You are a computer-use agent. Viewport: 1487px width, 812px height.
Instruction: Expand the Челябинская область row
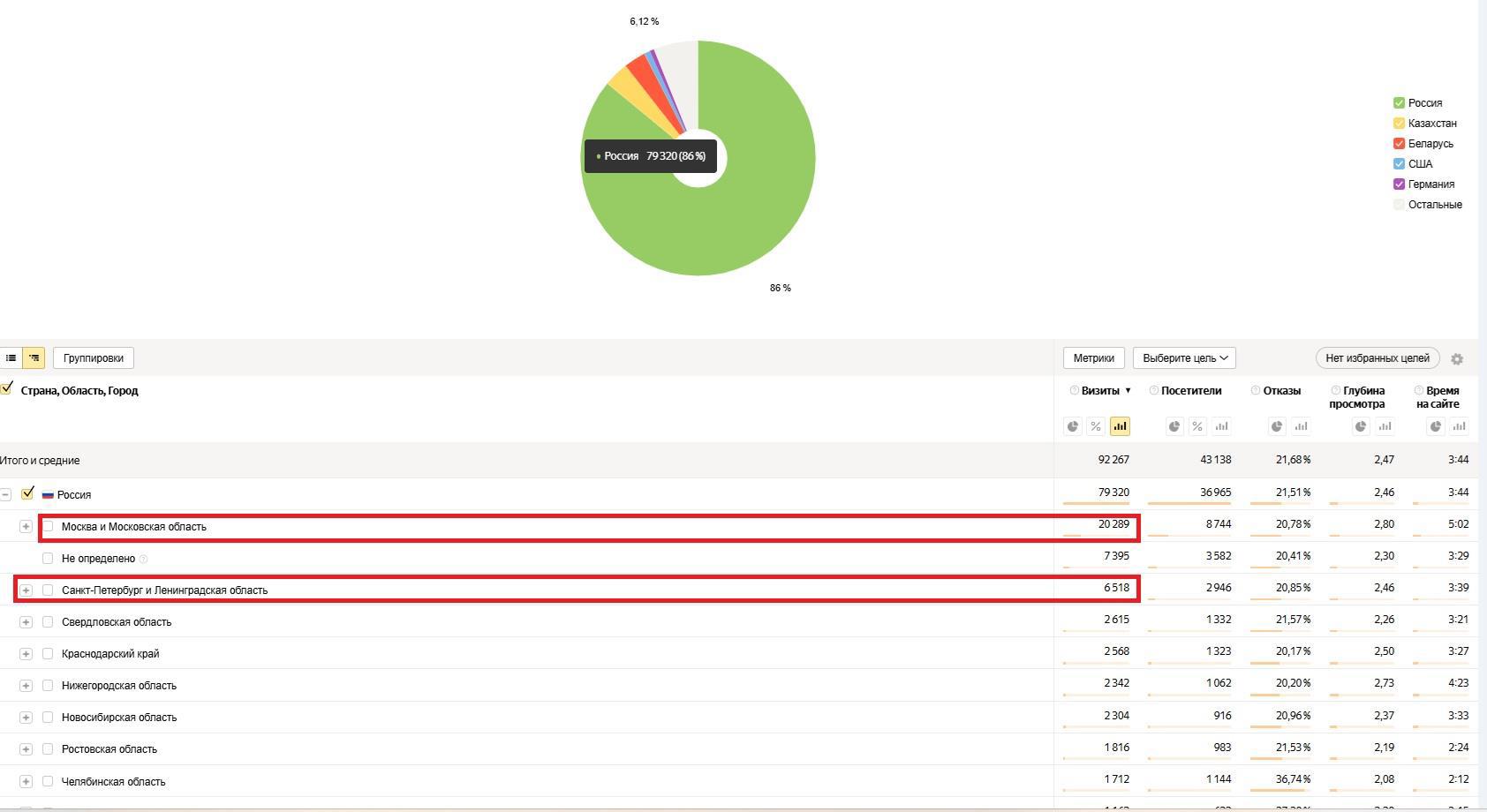[x=26, y=782]
